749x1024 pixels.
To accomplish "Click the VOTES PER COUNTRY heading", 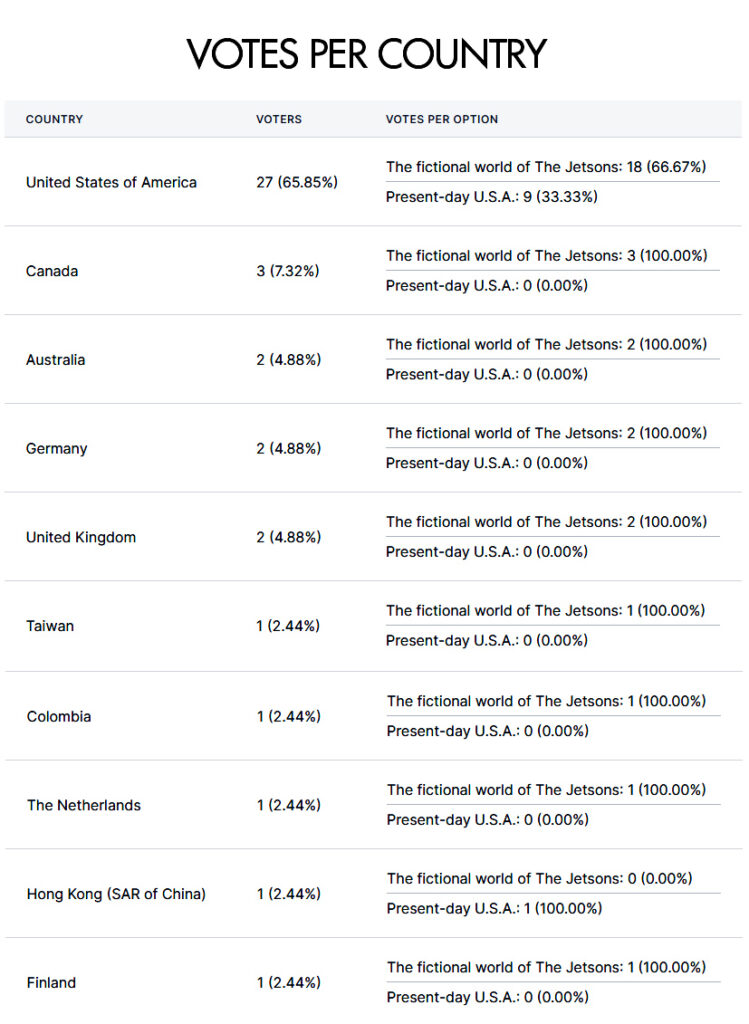I will click(366, 54).
